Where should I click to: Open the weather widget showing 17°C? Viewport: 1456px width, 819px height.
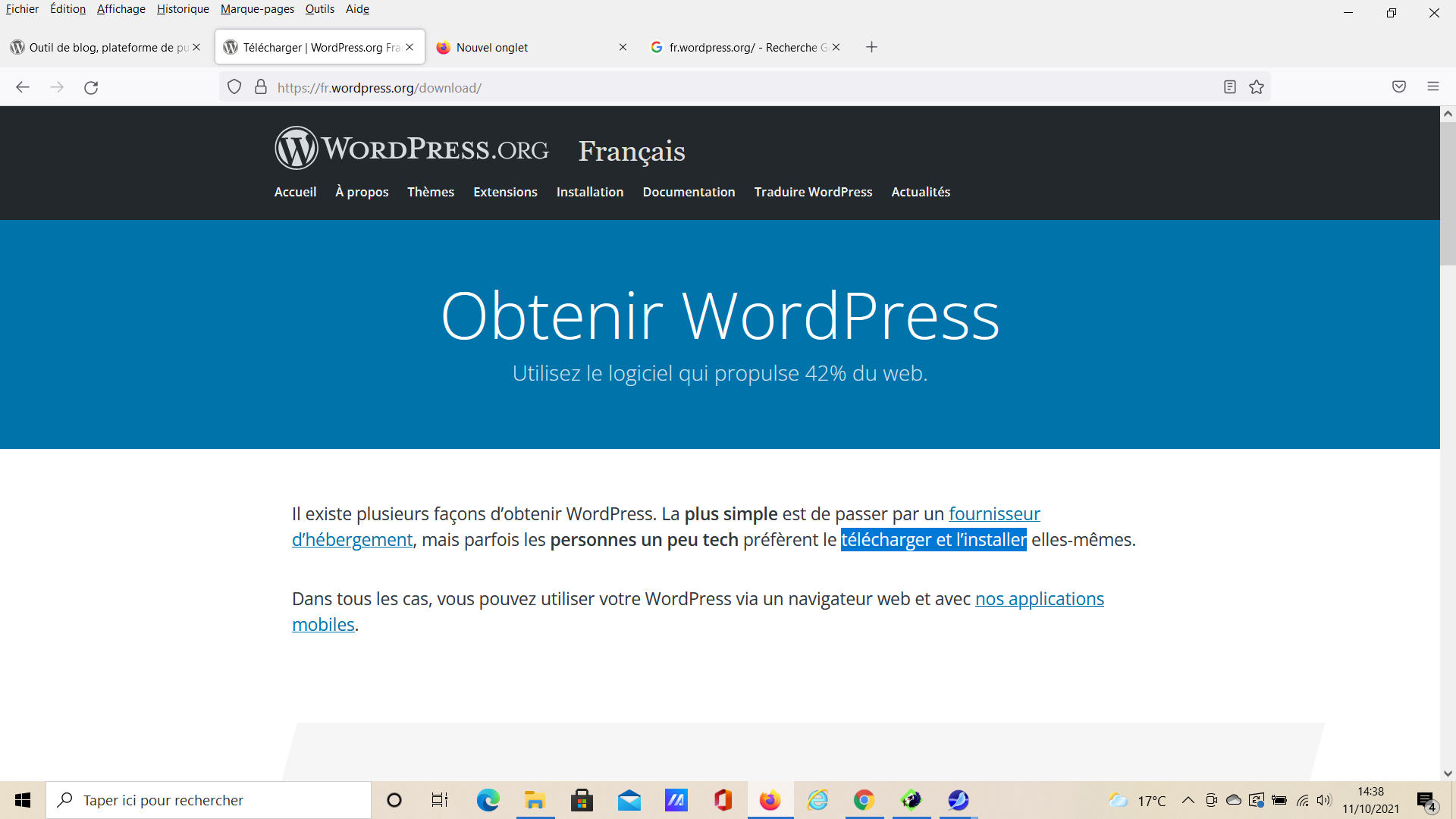1137,800
